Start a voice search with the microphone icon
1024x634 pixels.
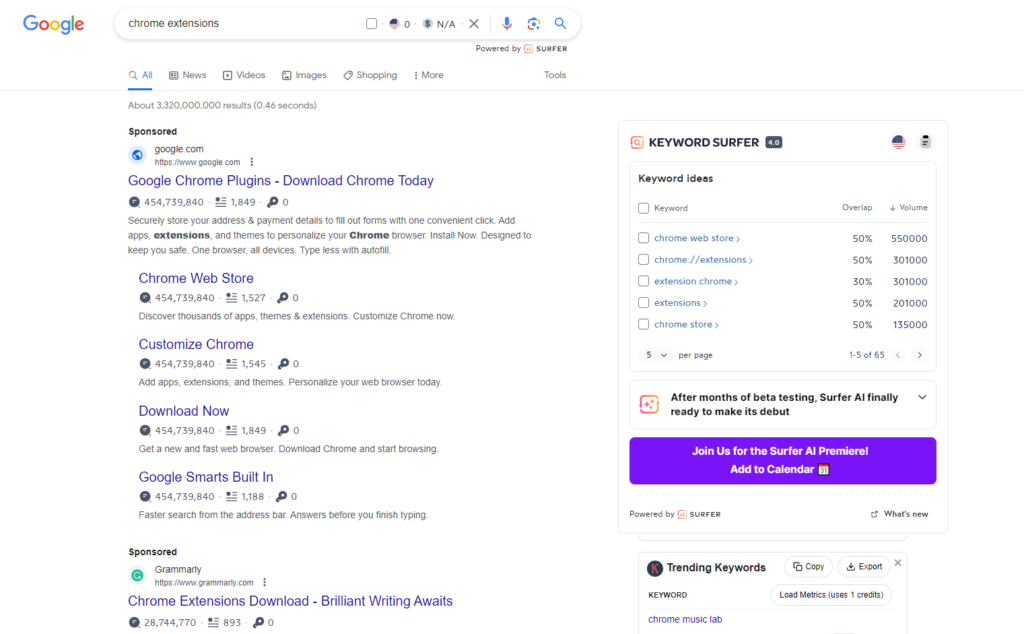click(507, 23)
